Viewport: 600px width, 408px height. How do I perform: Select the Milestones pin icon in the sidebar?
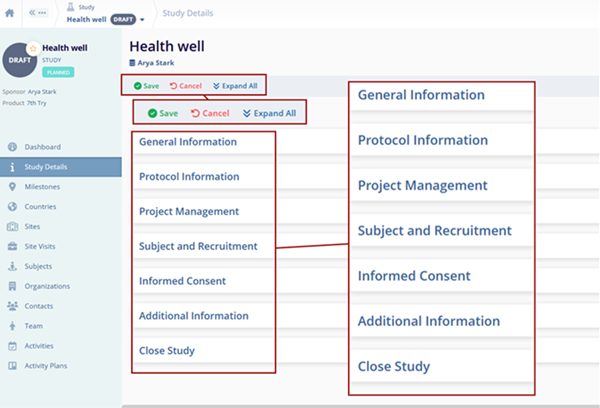pyautogui.click(x=11, y=186)
